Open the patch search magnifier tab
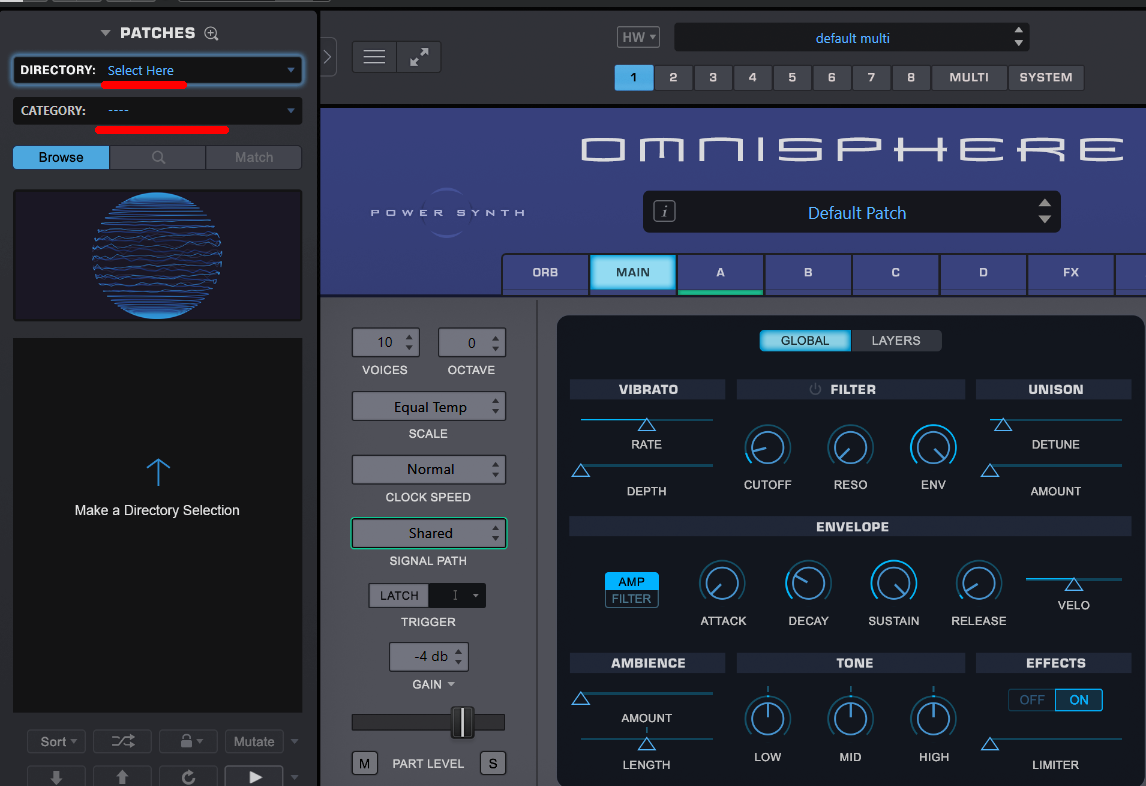Screen dimensions: 1146x786 click(158, 157)
